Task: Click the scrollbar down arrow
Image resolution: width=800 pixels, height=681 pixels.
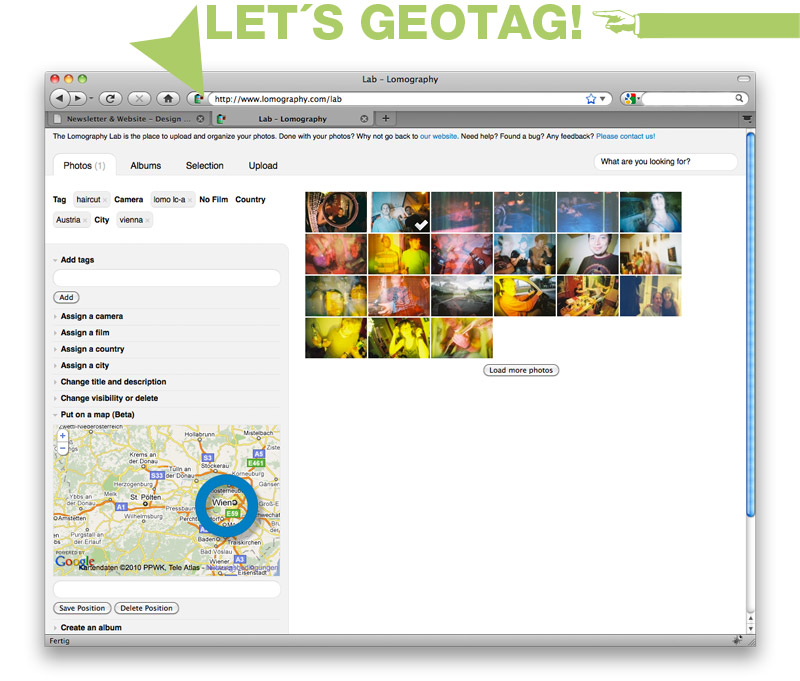Action: click(x=750, y=629)
